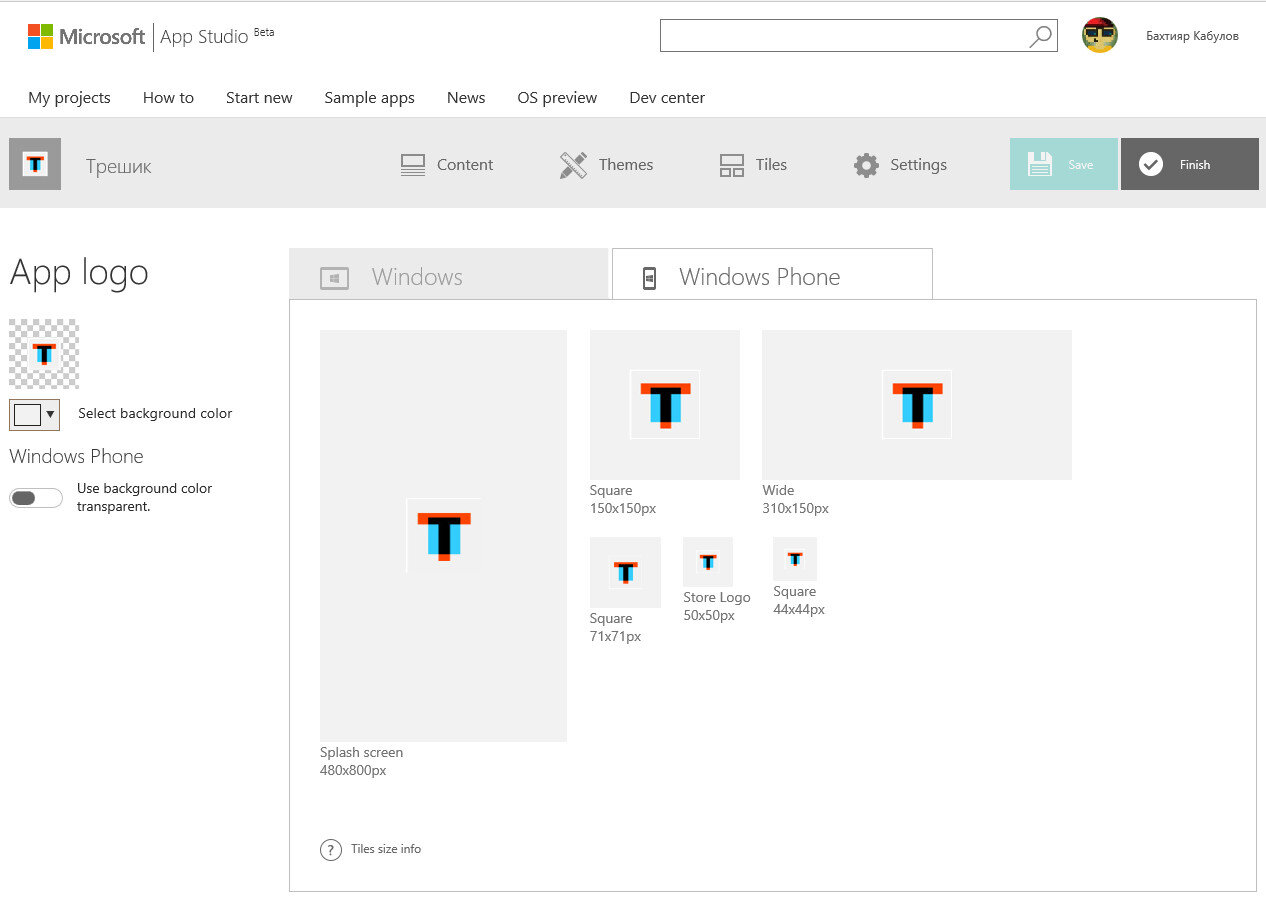Switch to the Windows tab
This screenshot has width=1266, height=903.
(x=448, y=277)
